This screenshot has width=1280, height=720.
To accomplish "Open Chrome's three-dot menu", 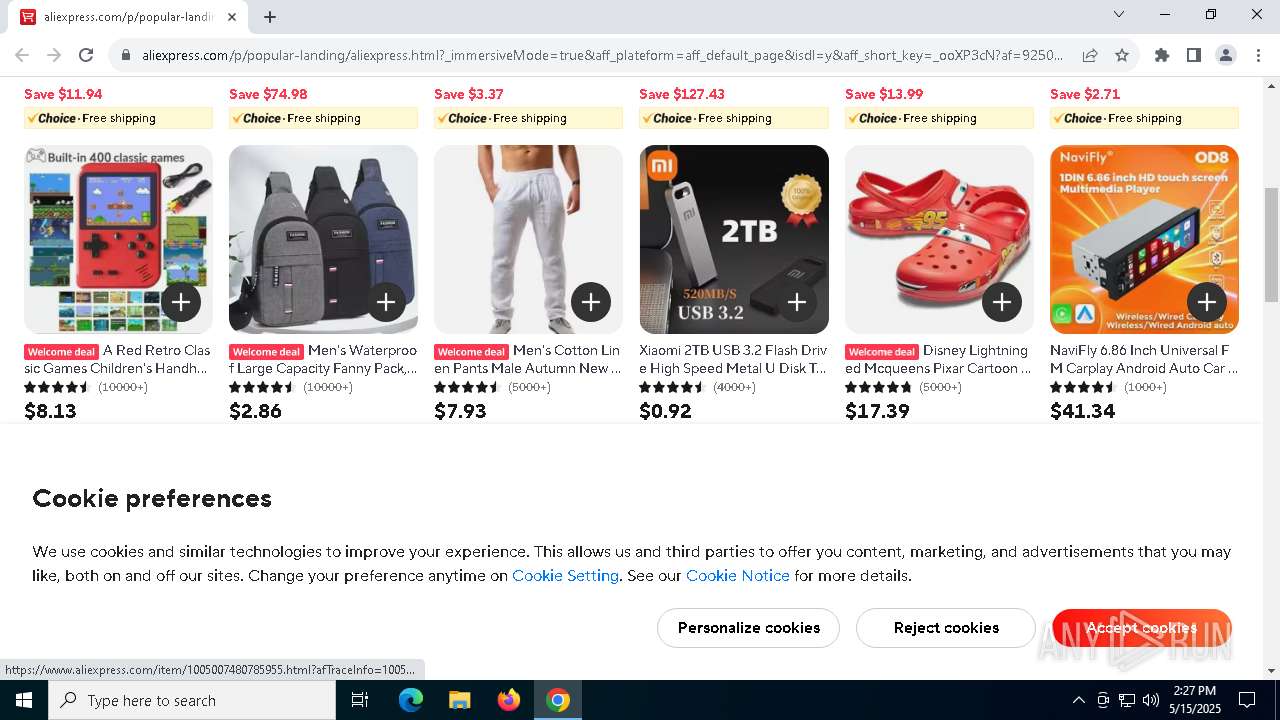I will point(1258,55).
